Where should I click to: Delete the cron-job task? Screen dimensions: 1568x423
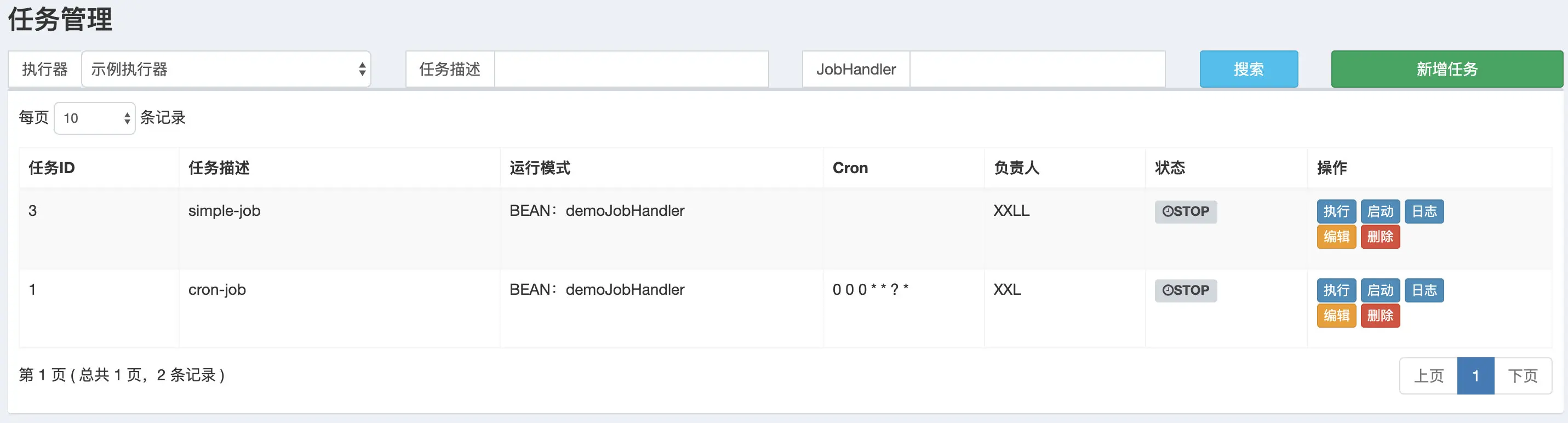click(1380, 315)
